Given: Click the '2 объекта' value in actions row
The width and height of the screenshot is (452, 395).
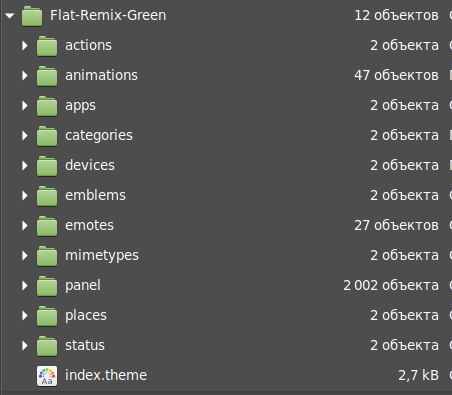Looking at the screenshot, I should click(x=404, y=45).
